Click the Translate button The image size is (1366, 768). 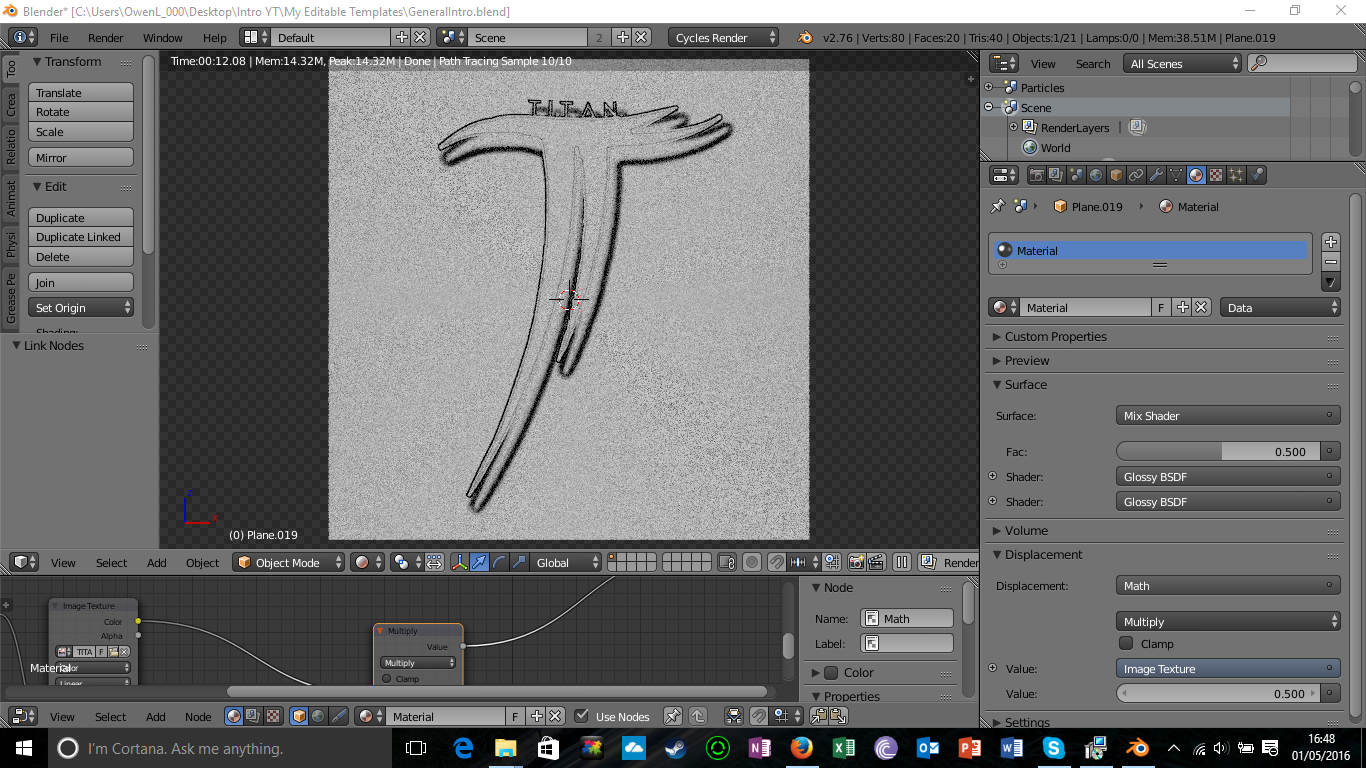click(x=81, y=92)
